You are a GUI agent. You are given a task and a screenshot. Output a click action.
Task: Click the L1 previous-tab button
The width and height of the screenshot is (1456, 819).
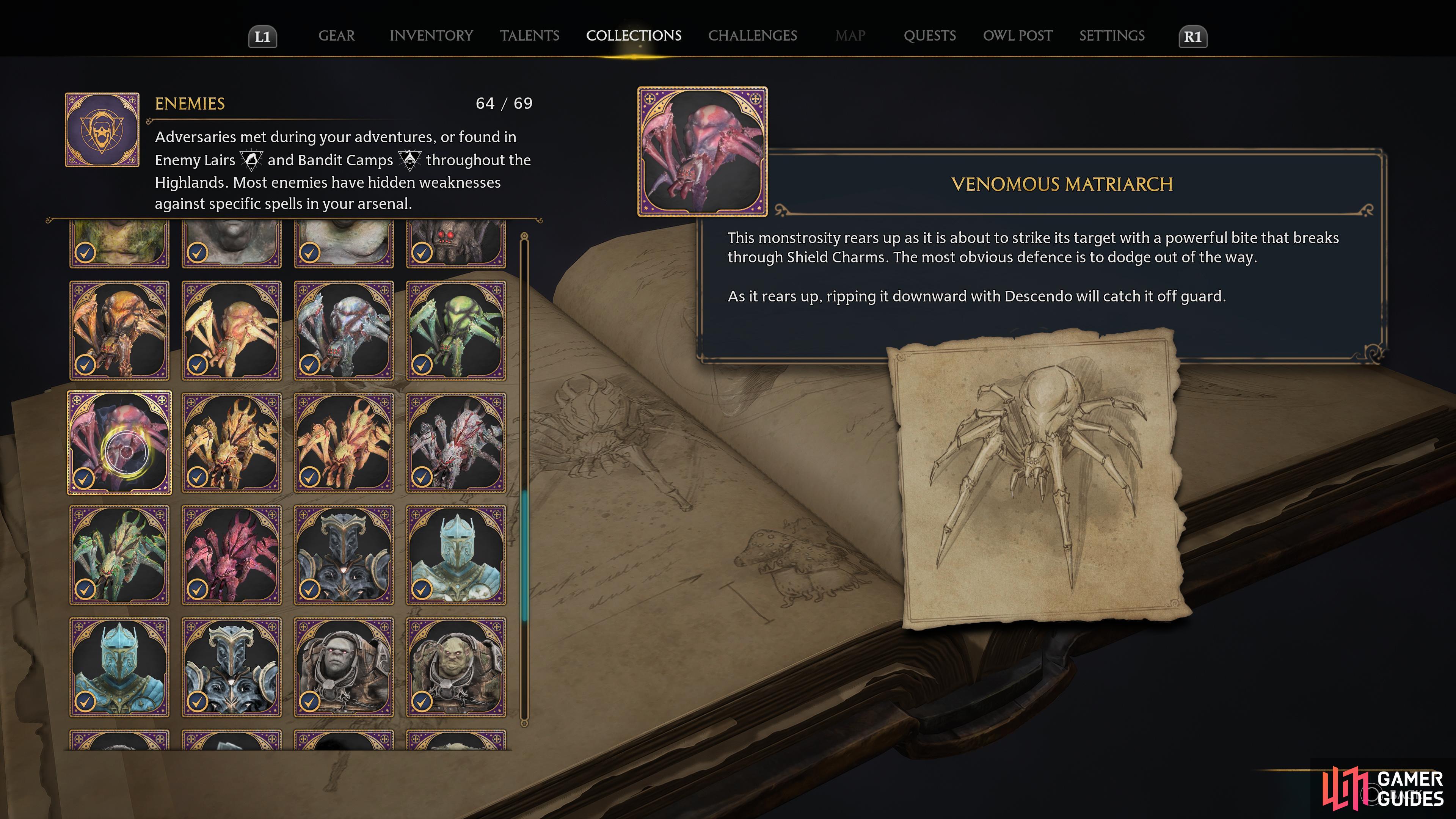pyautogui.click(x=263, y=37)
